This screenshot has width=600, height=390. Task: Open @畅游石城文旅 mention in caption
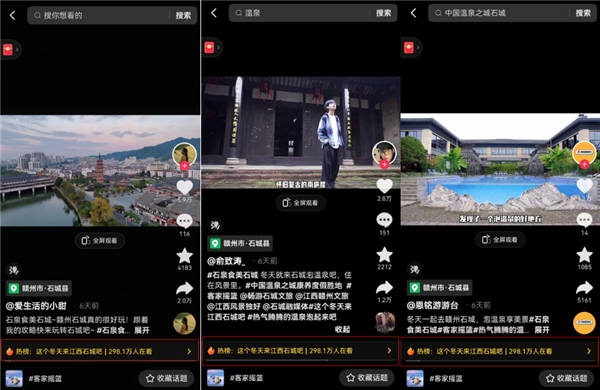pyautogui.click(x=266, y=296)
